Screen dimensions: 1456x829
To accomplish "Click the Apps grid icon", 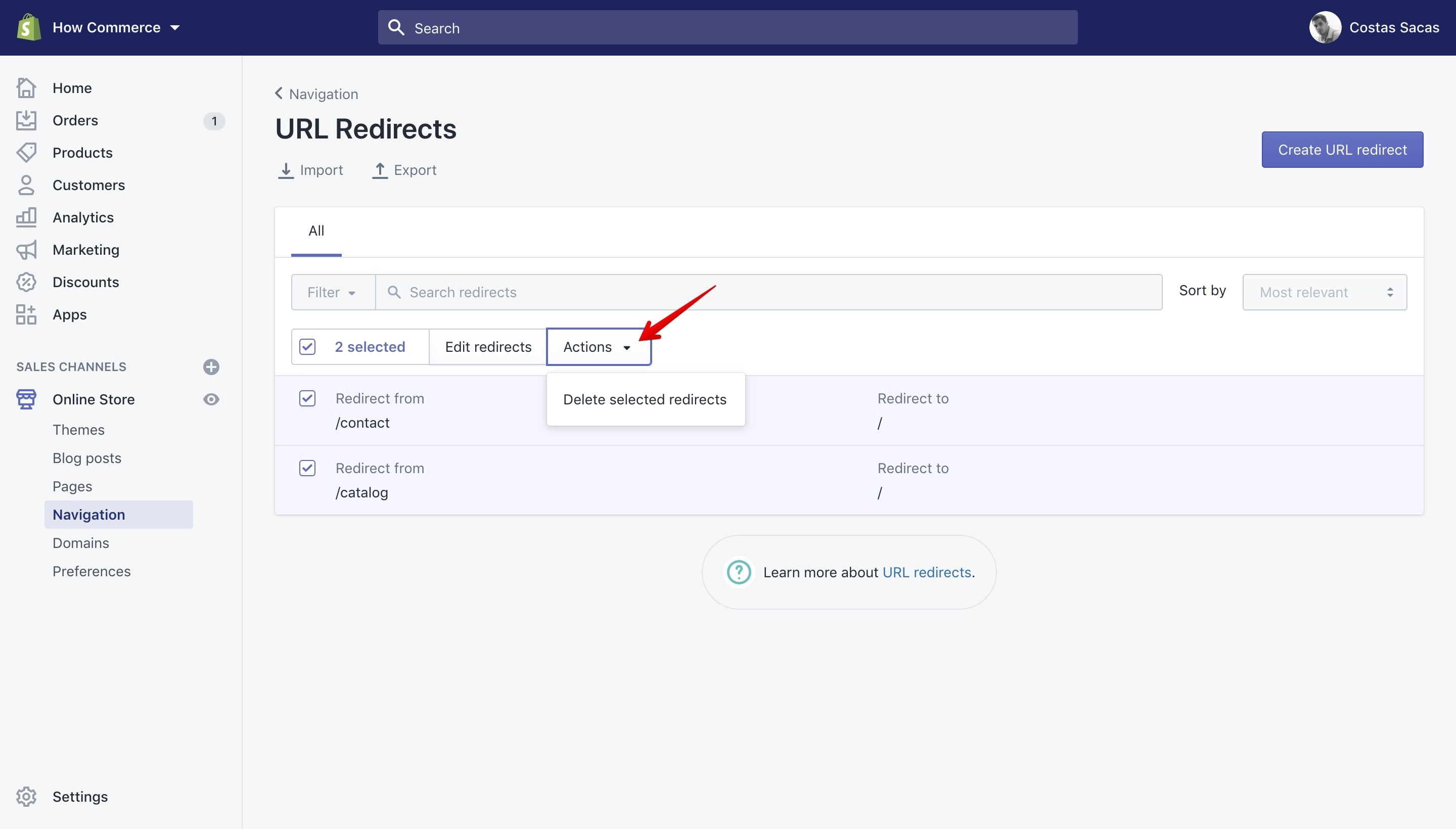I will [26, 314].
